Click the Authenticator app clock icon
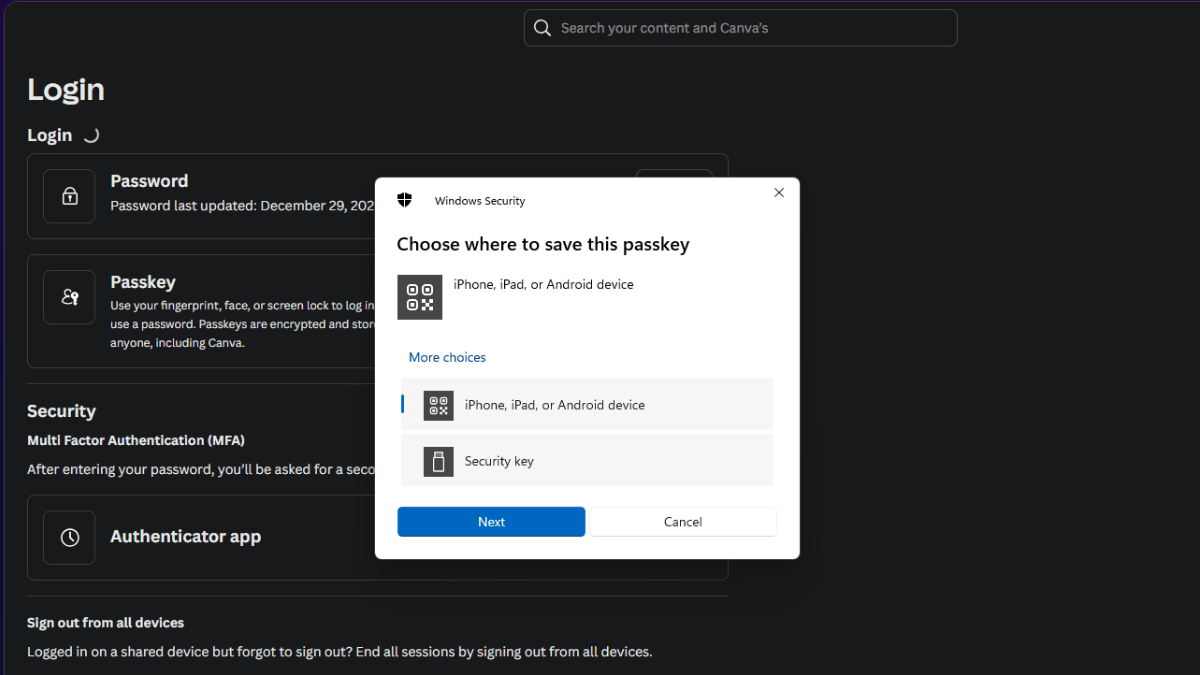 [x=69, y=537]
